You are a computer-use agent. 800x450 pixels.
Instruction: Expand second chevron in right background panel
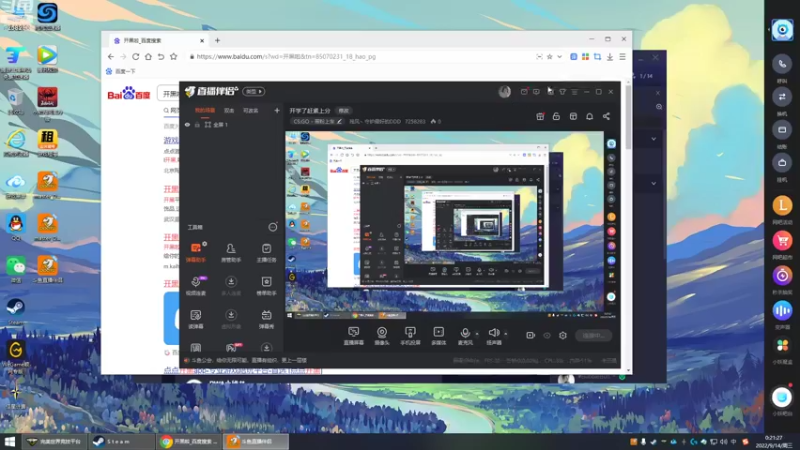click(654, 183)
